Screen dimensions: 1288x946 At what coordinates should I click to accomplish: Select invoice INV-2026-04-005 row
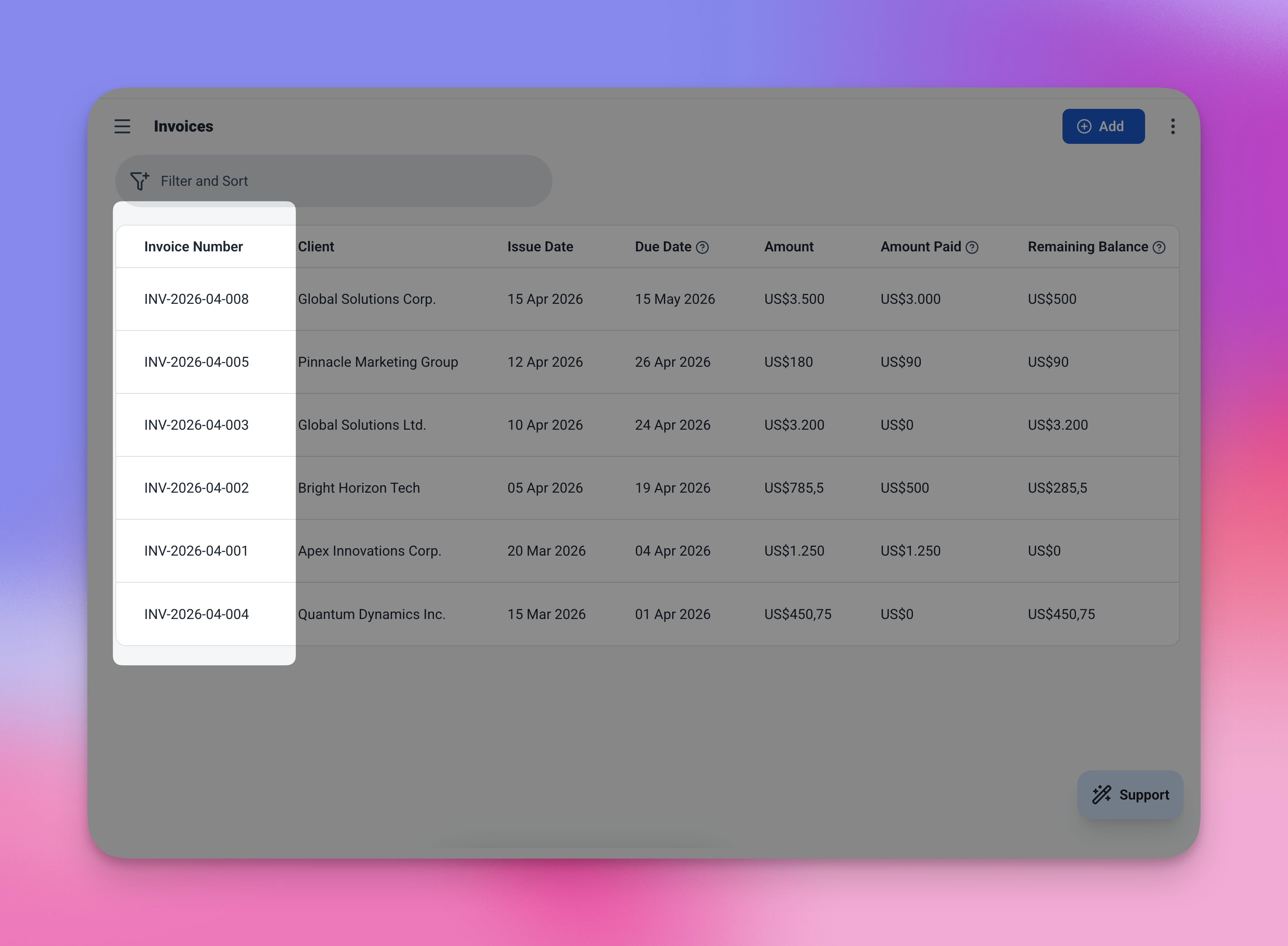[196, 362]
